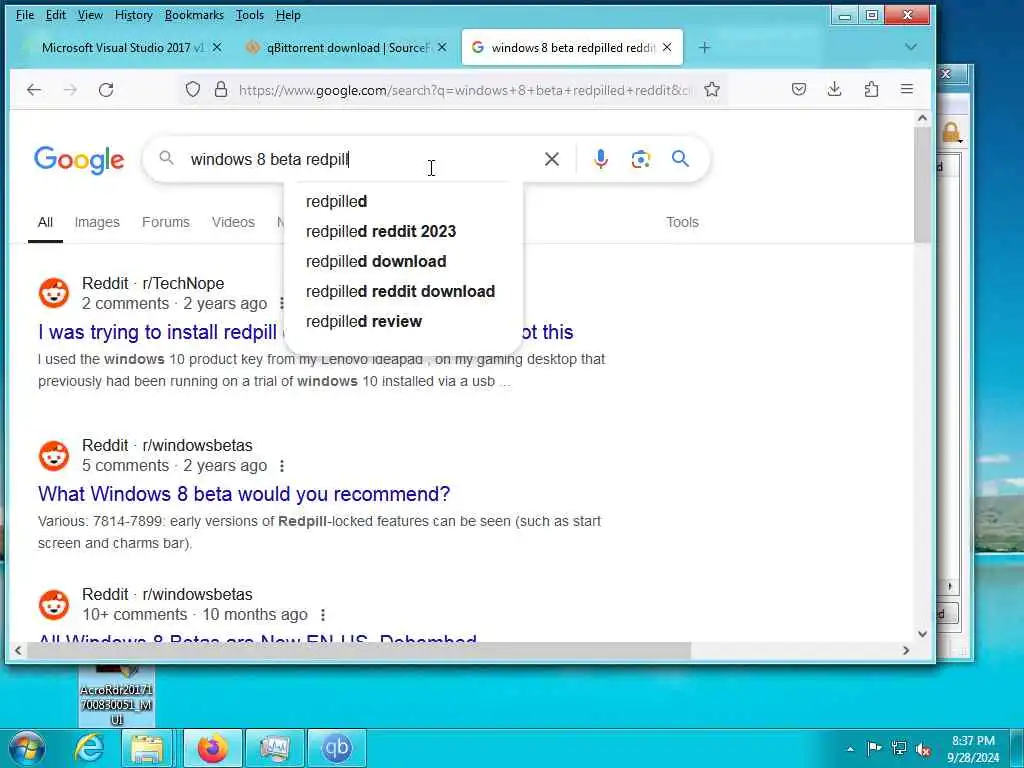This screenshot has height=768, width=1024.
Task: Close the qBittorrent download tab
Action: (442, 48)
